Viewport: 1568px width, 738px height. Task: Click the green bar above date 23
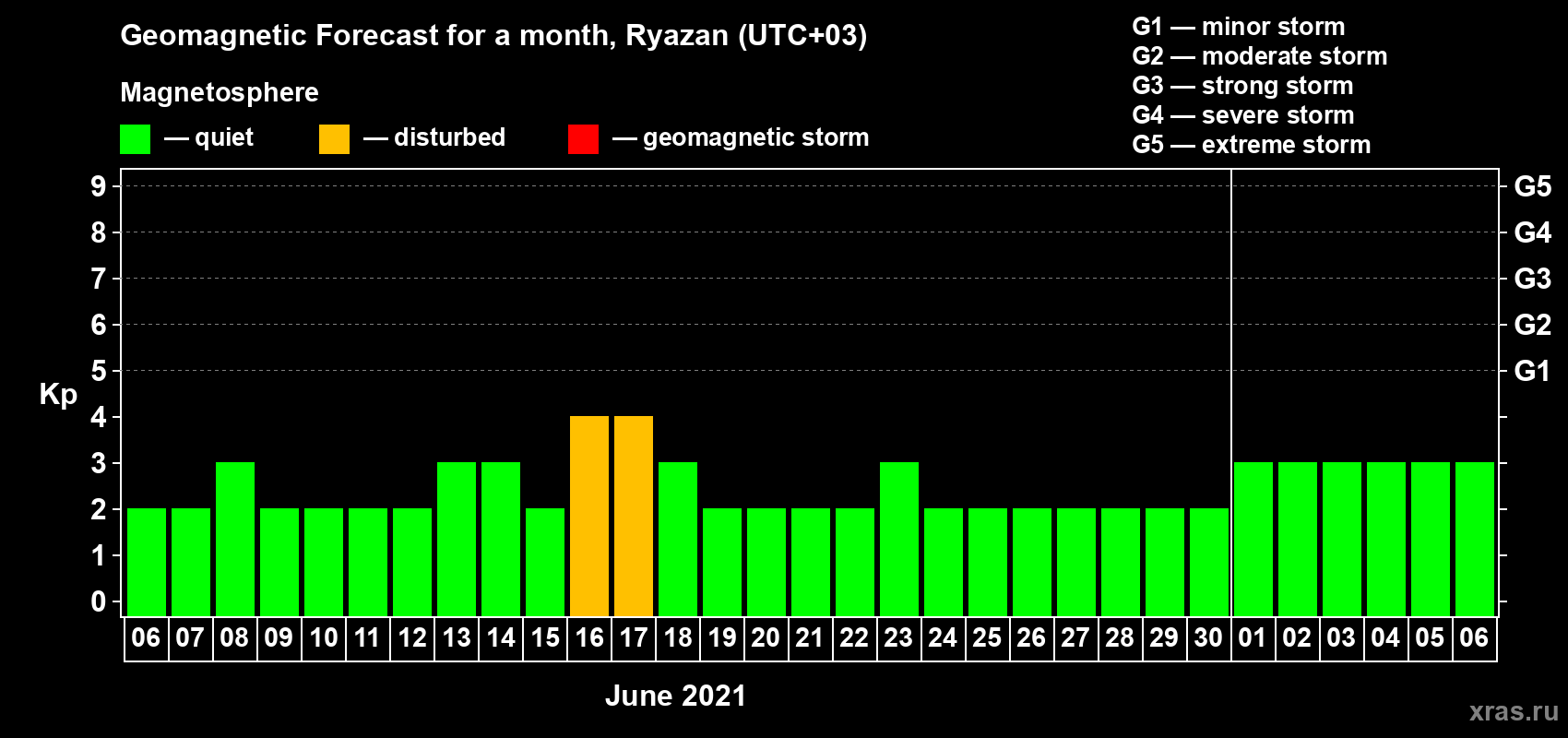tap(899, 539)
